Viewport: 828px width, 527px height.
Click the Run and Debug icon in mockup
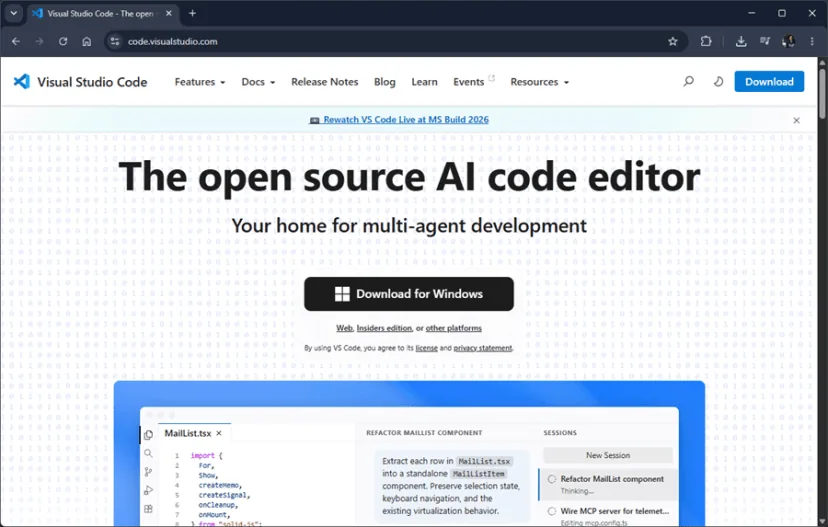point(148,490)
